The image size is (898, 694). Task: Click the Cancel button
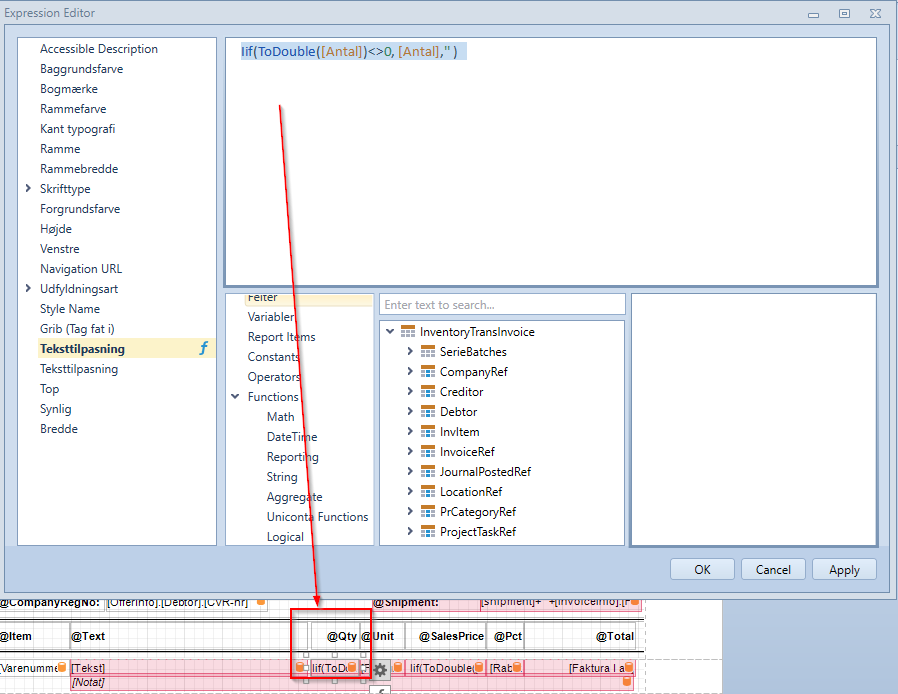[x=773, y=570]
